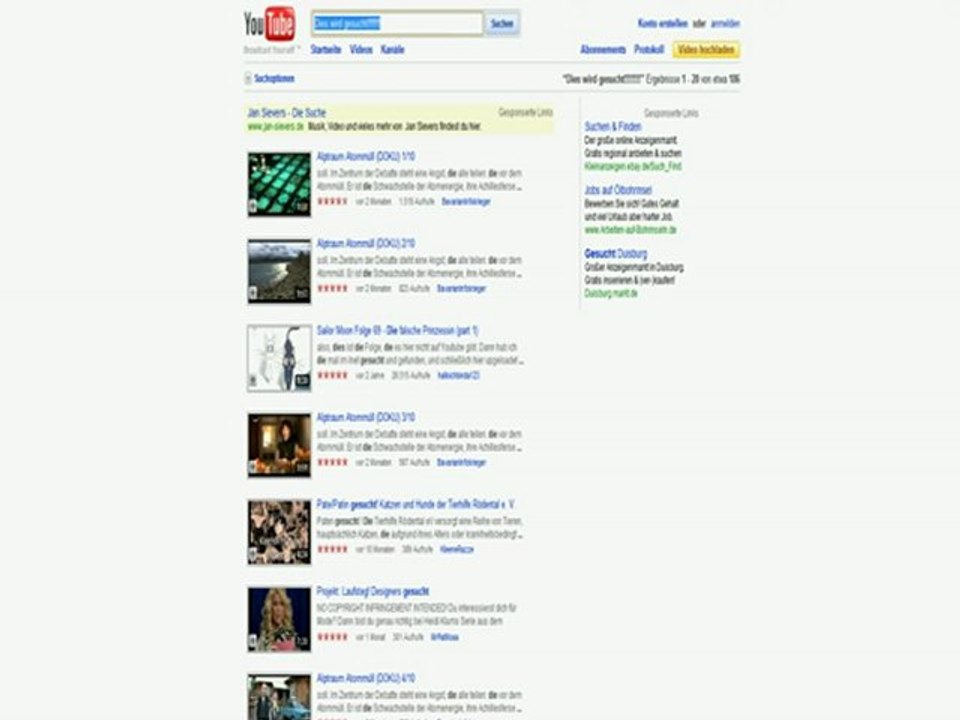Click star rating of Pate/Patin gesucht video
Viewport: 960px width, 720px height.
[x=332, y=549]
